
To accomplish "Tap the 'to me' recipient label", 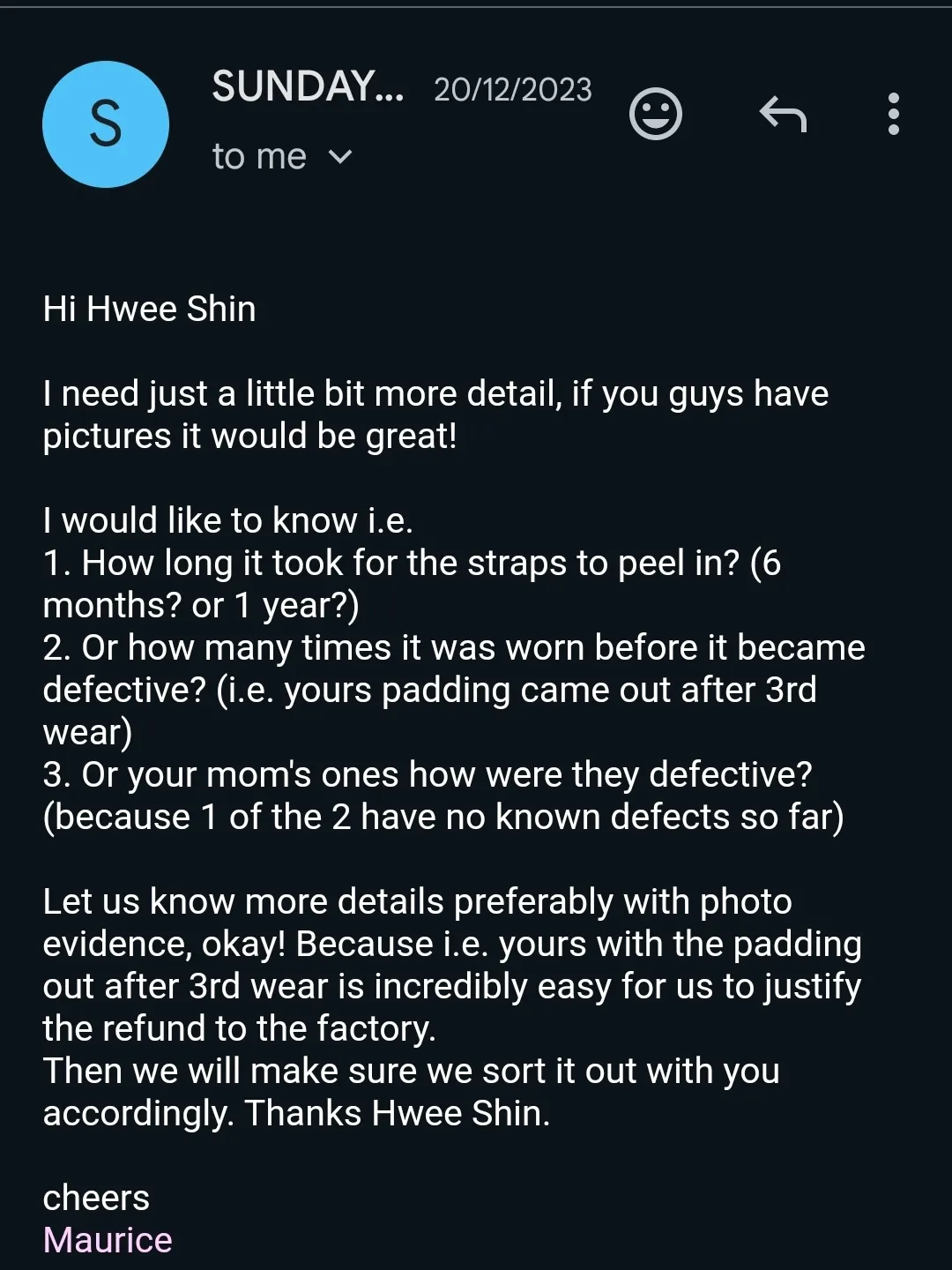I will (x=259, y=158).
